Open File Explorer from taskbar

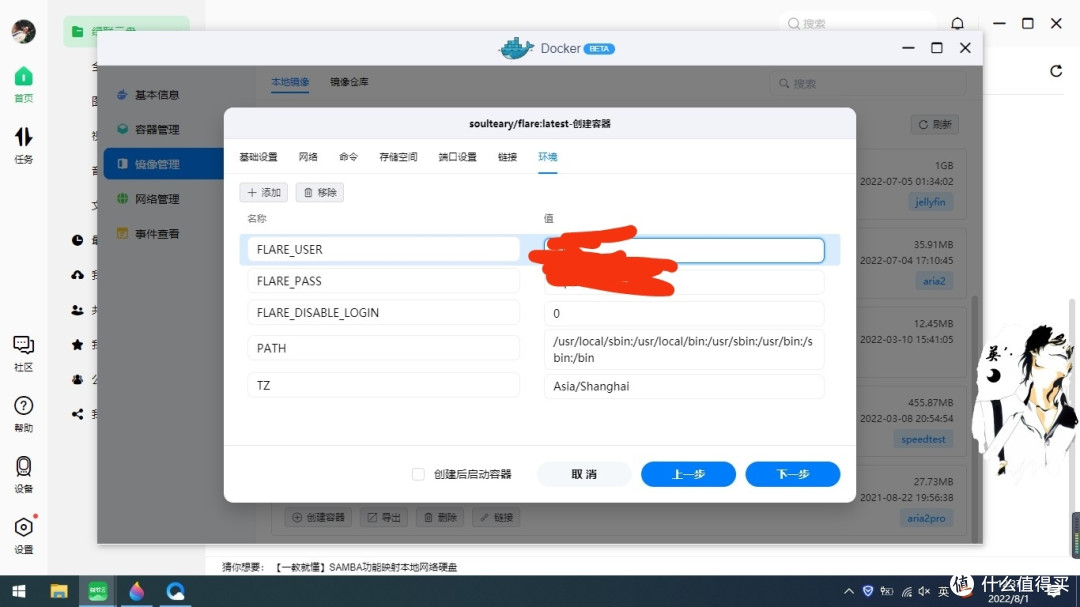[59, 591]
